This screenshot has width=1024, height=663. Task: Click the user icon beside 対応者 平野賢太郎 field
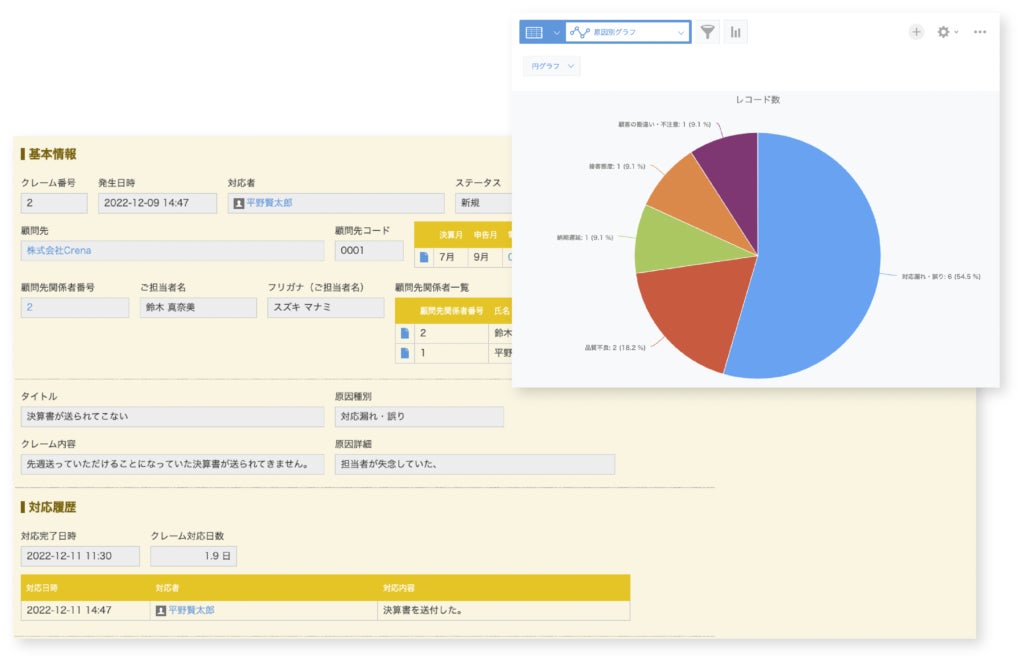point(239,203)
